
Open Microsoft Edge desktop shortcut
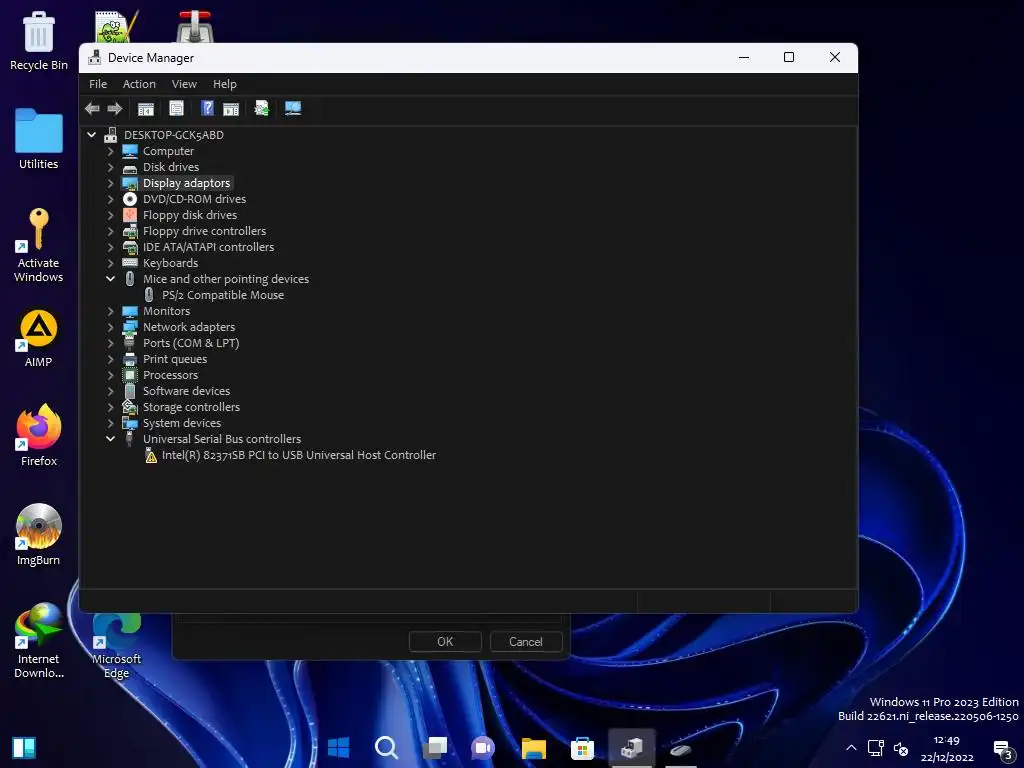tap(116, 647)
